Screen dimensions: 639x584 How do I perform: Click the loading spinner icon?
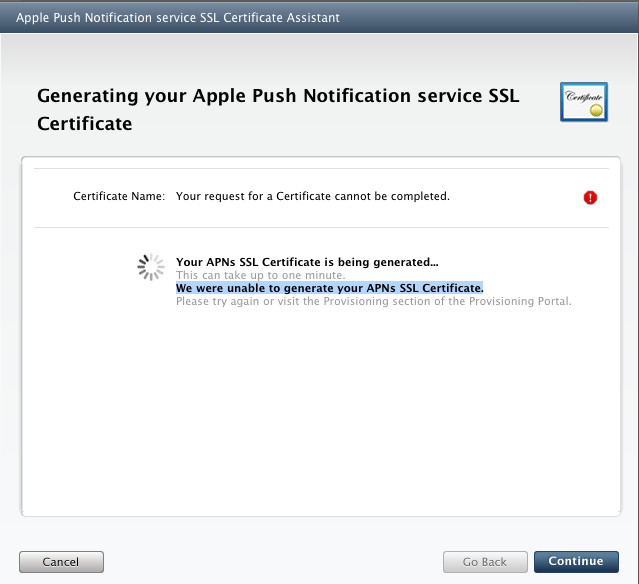(151, 267)
